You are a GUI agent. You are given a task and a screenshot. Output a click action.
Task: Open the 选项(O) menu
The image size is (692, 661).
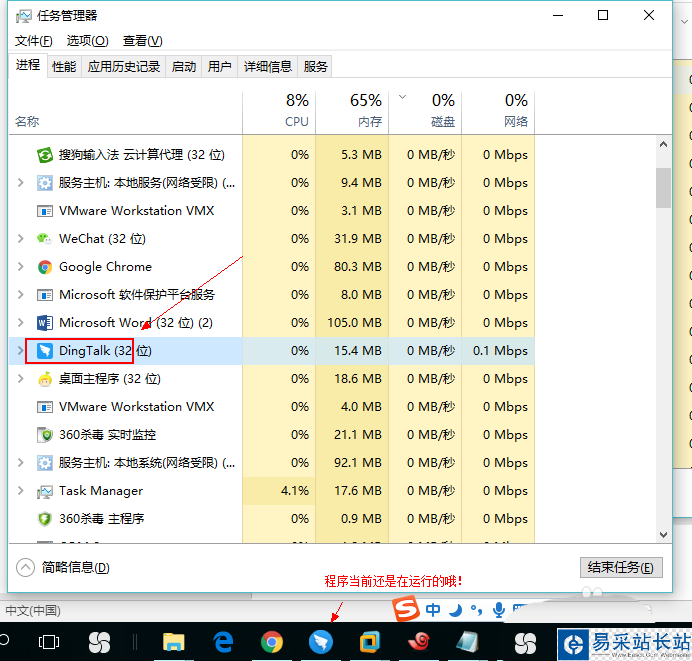[87, 41]
